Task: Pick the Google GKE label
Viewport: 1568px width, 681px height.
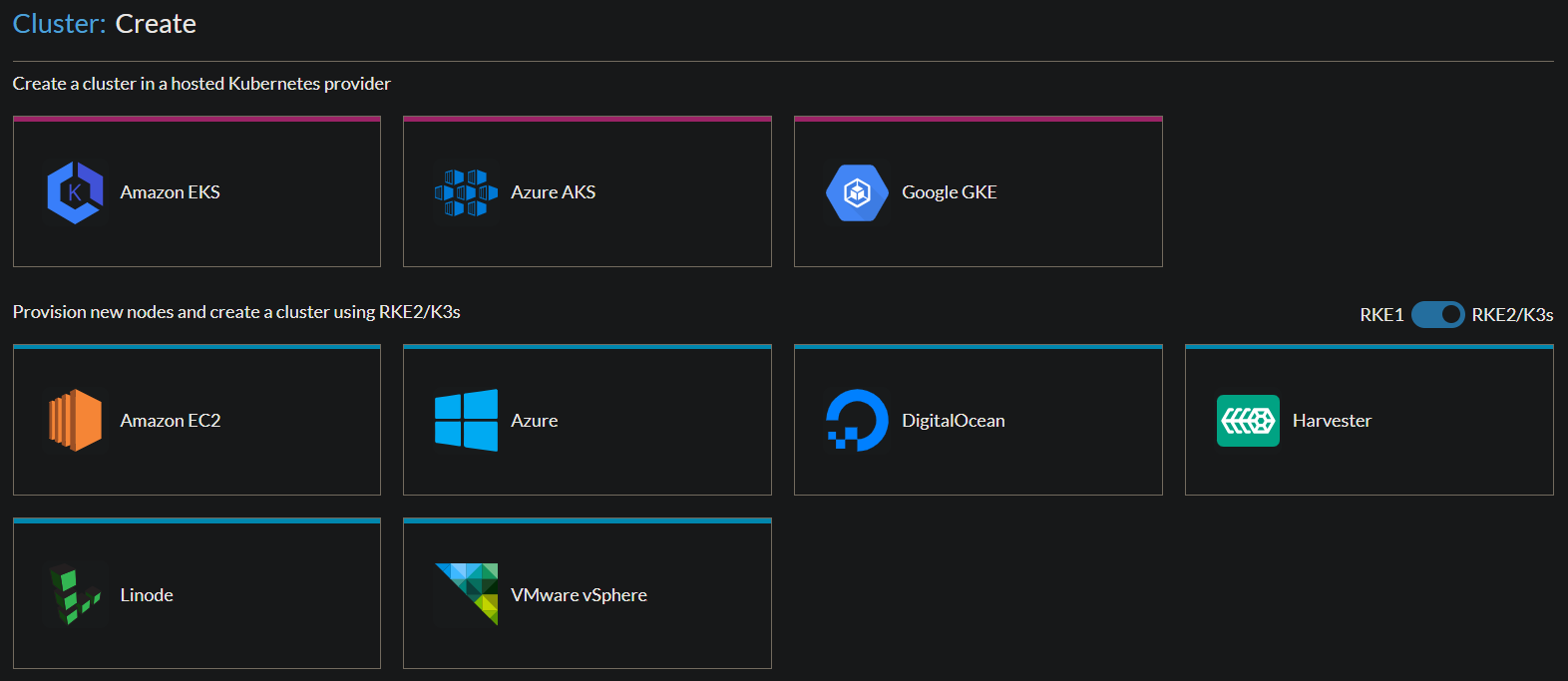Action: coord(950,192)
